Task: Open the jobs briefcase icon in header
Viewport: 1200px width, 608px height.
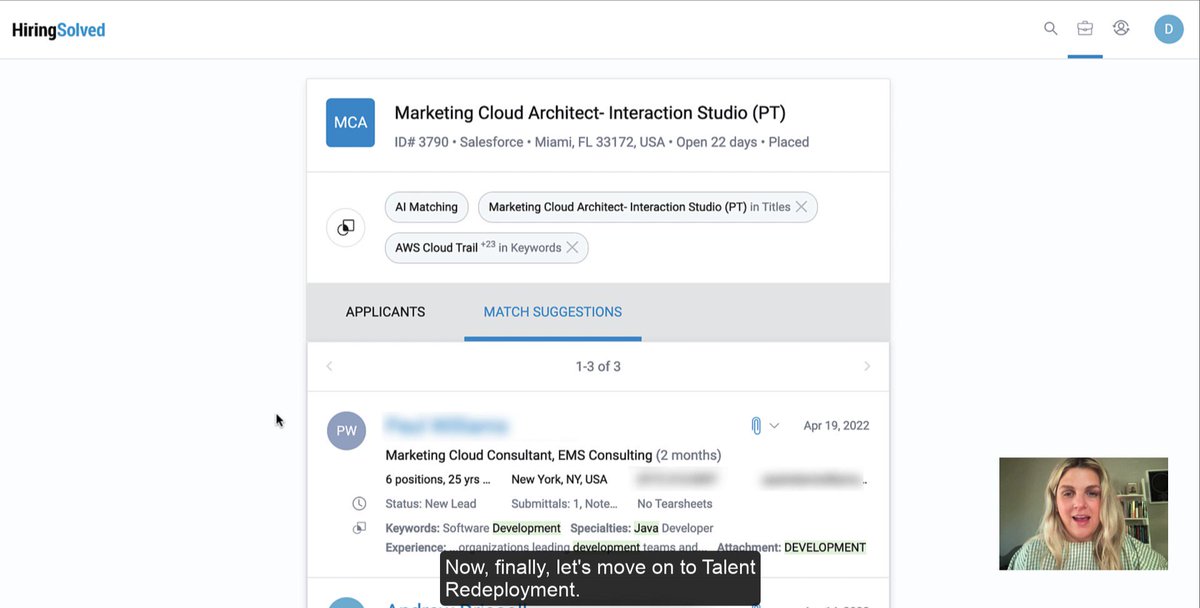Action: click(x=1085, y=28)
